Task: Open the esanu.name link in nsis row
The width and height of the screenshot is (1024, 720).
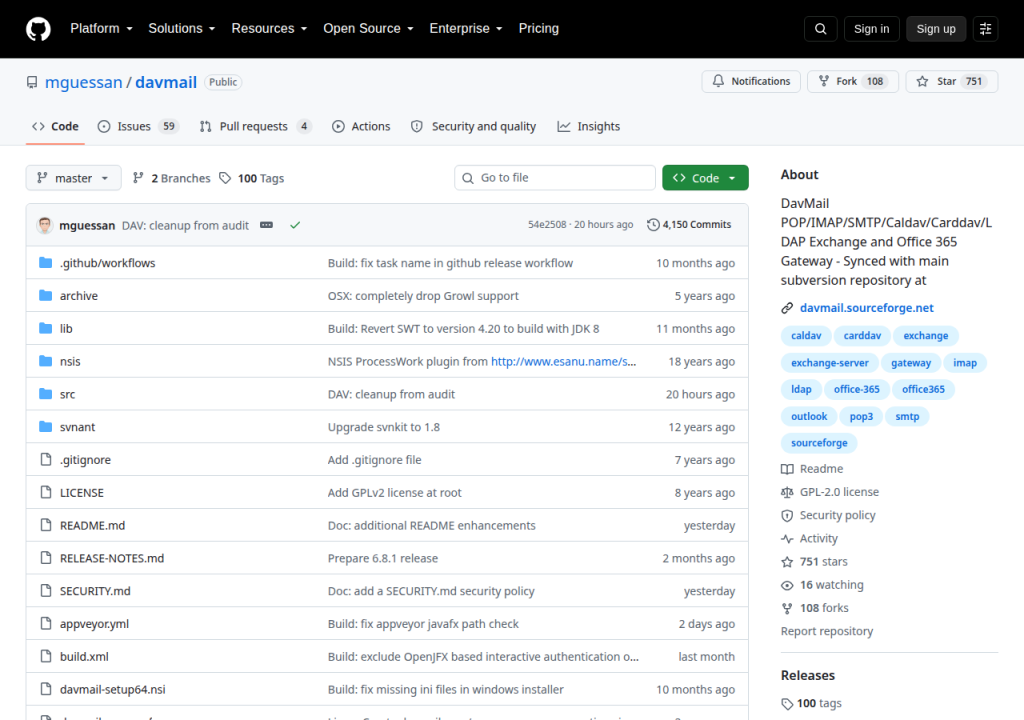Action: pos(564,361)
